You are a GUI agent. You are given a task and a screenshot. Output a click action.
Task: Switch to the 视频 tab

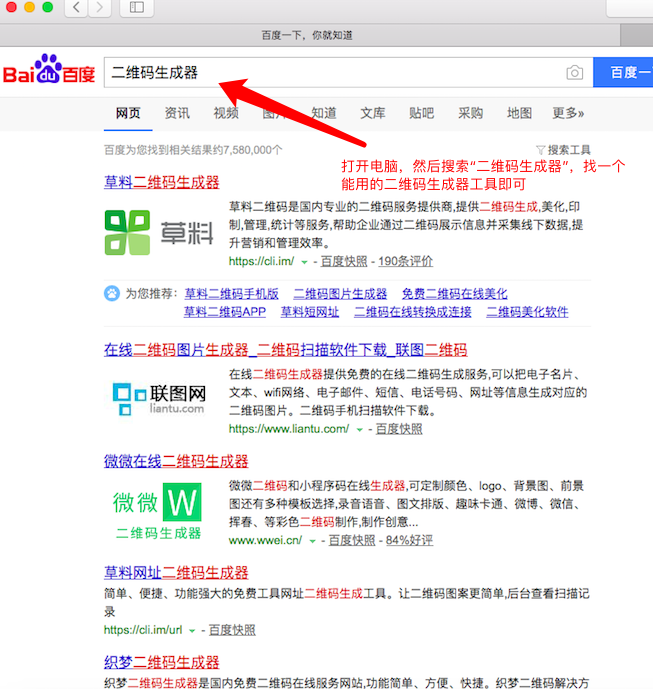pos(226,113)
